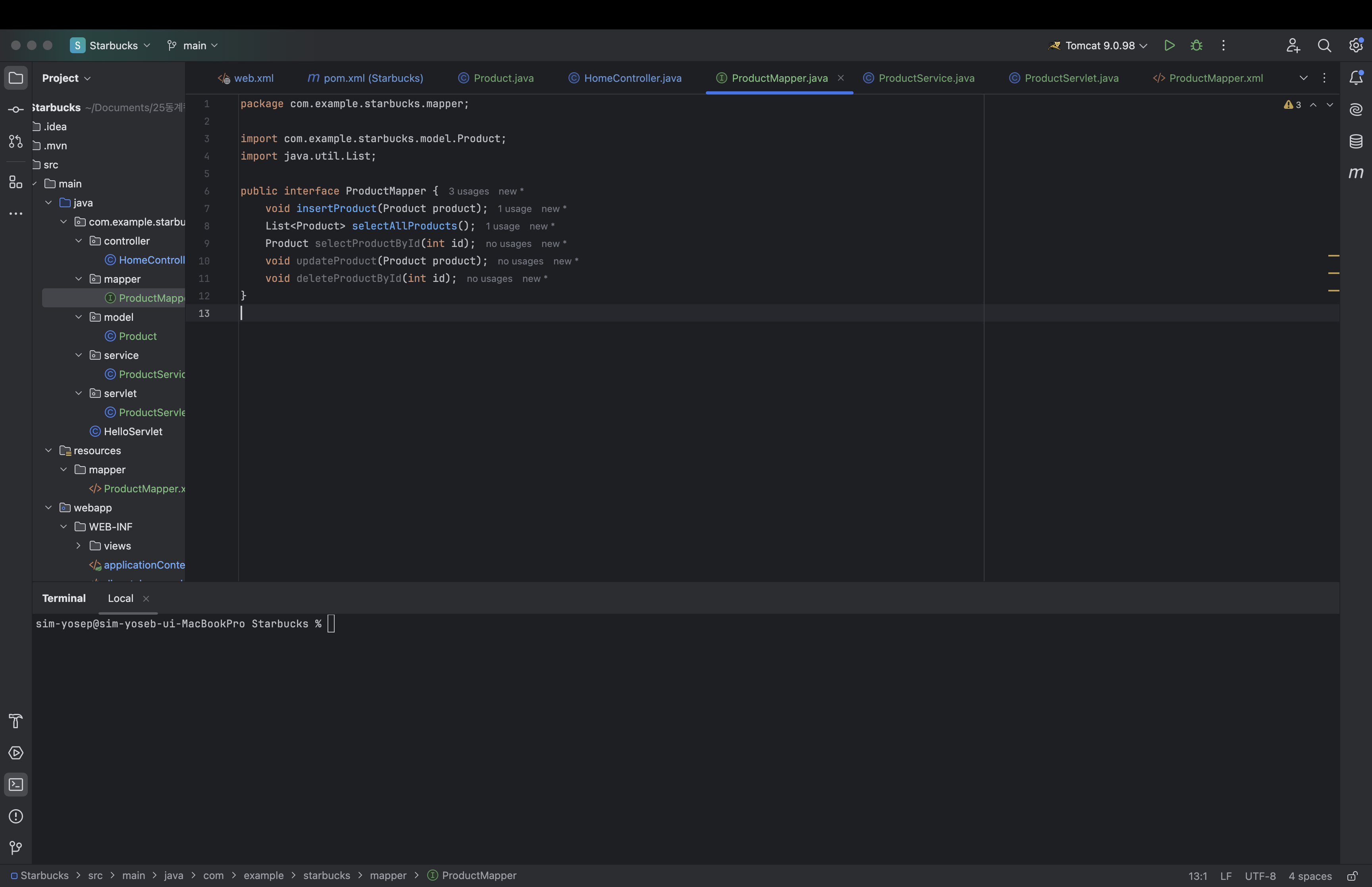Close the ProductMapper.java tab
The height and width of the screenshot is (887, 1372).
[840, 78]
